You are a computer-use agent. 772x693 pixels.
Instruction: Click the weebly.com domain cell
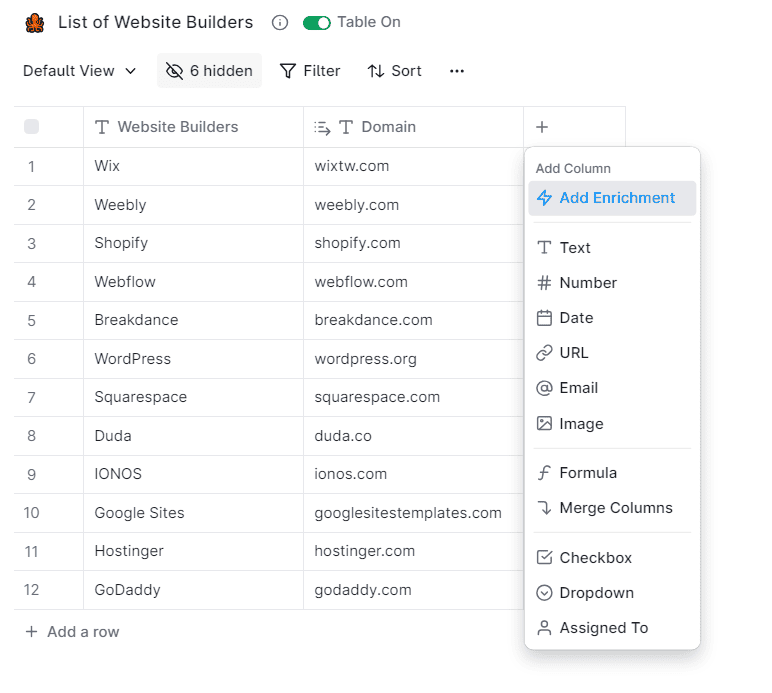(414, 205)
